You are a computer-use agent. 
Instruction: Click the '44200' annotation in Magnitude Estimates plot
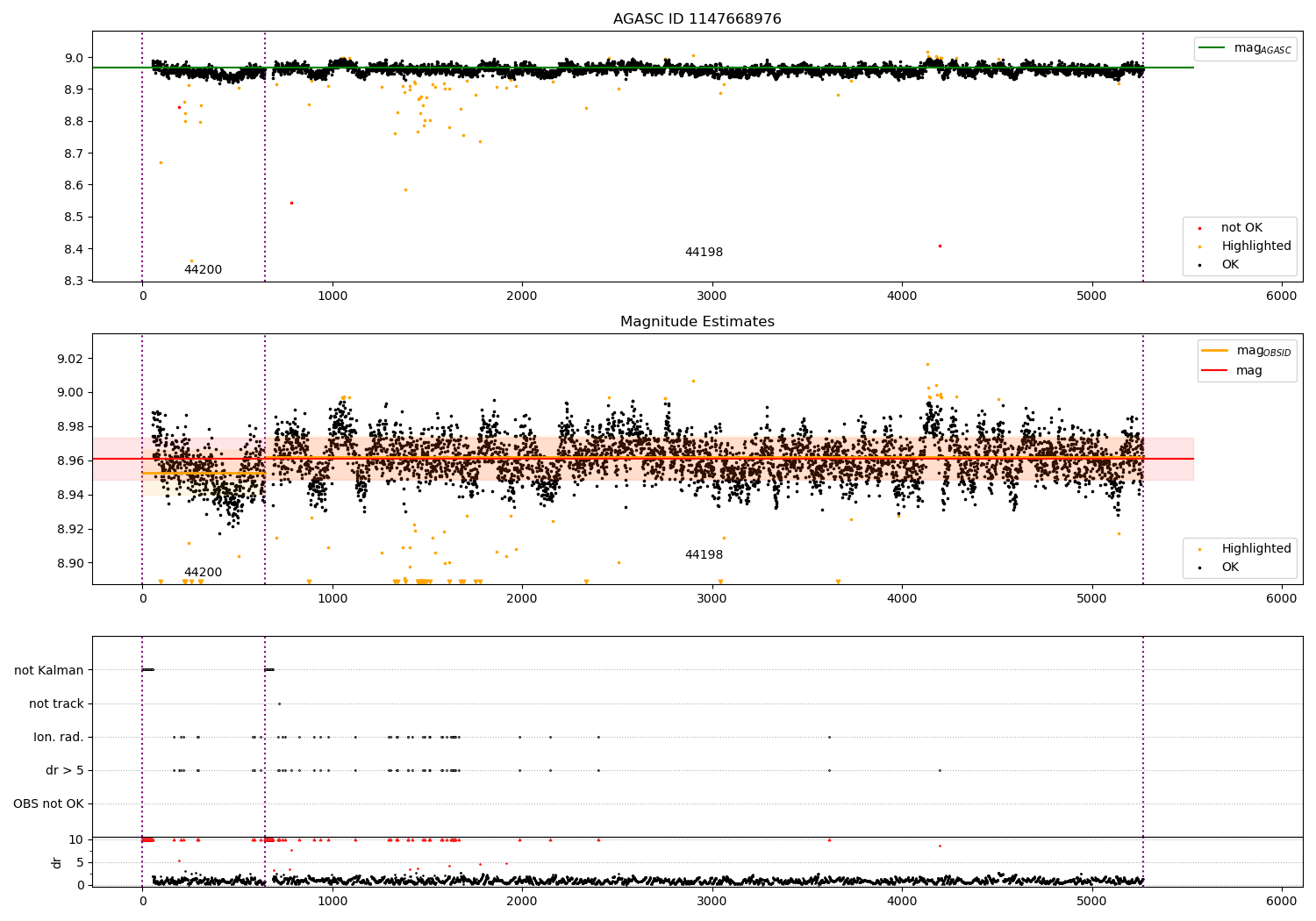pos(203,573)
